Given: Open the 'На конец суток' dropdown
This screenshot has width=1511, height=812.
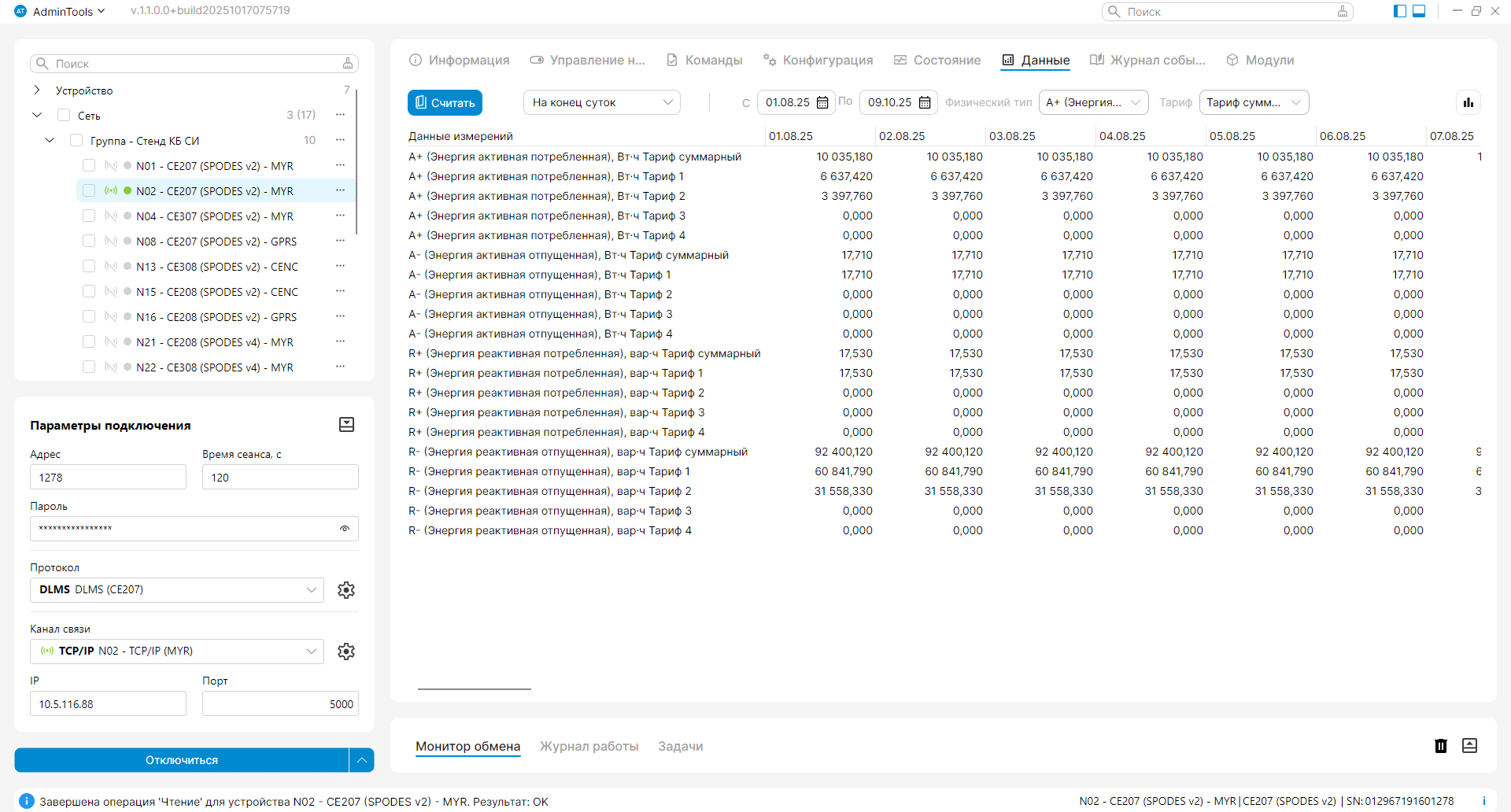Looking at the screenshot, I should [601, 102].
